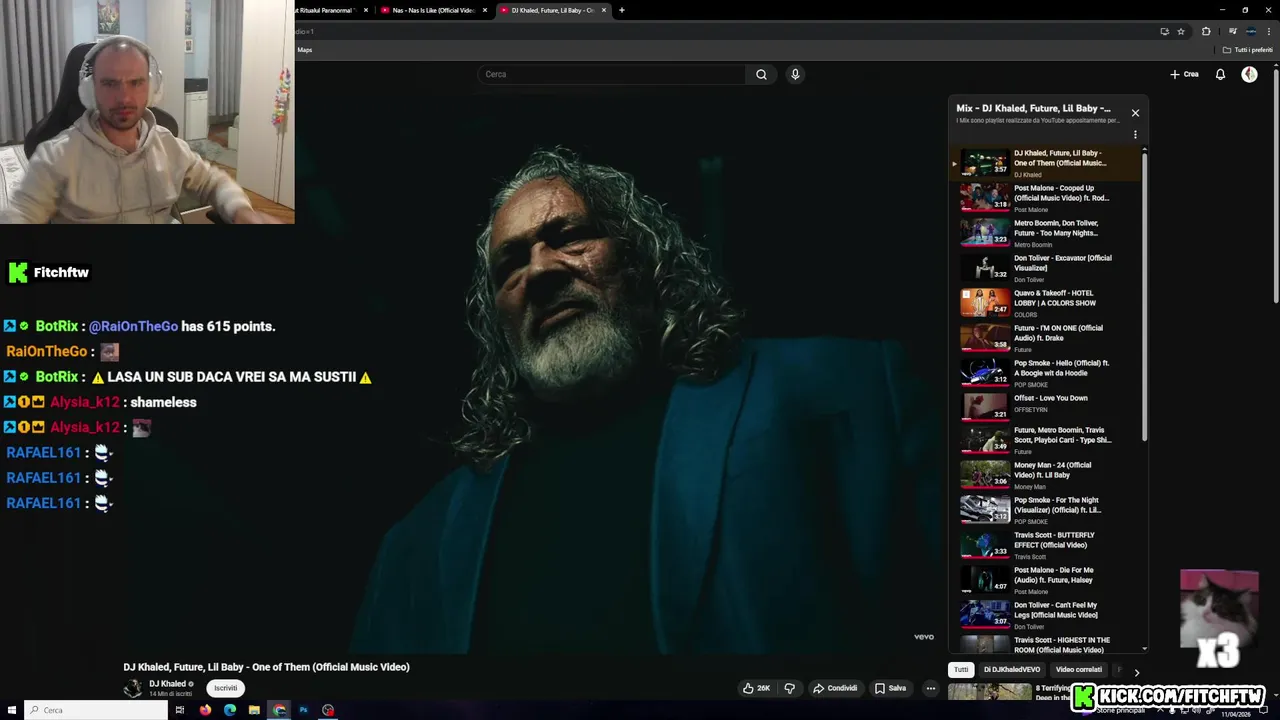Click the Maps bookmark
Image resolution: width=1280 pixels, height=720 pixels.
tap(304, 50)
